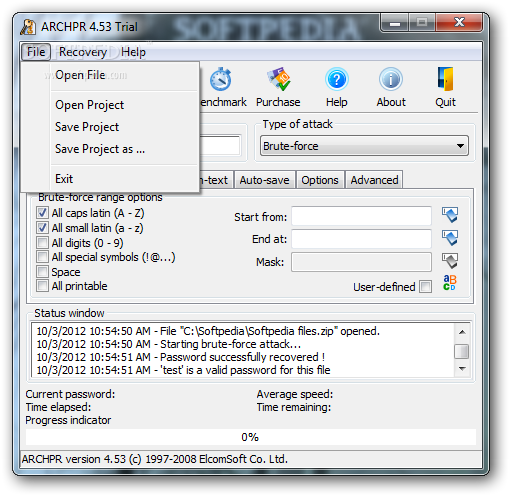510x496 pixels.
Task: Uncheck All small latin (a - z)
Action: tap(42, 228)
